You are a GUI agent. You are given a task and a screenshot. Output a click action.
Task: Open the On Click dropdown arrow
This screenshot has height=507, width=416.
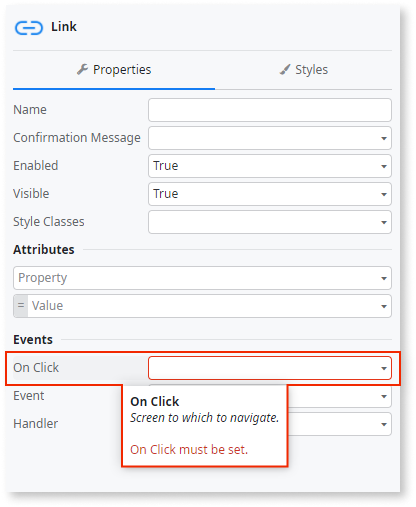384,368
